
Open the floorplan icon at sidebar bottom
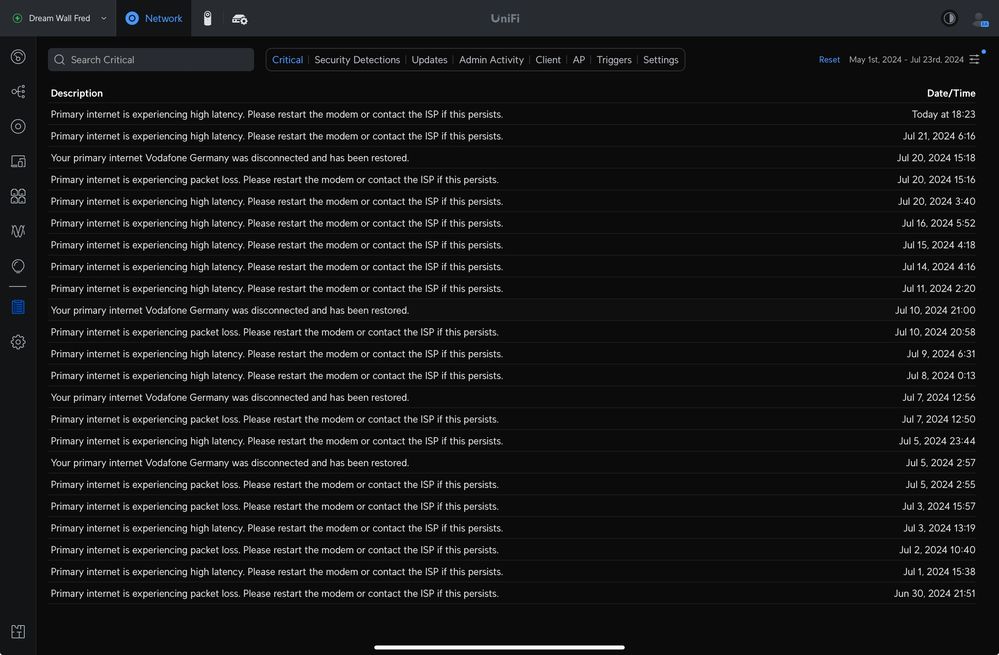[18, 631]
